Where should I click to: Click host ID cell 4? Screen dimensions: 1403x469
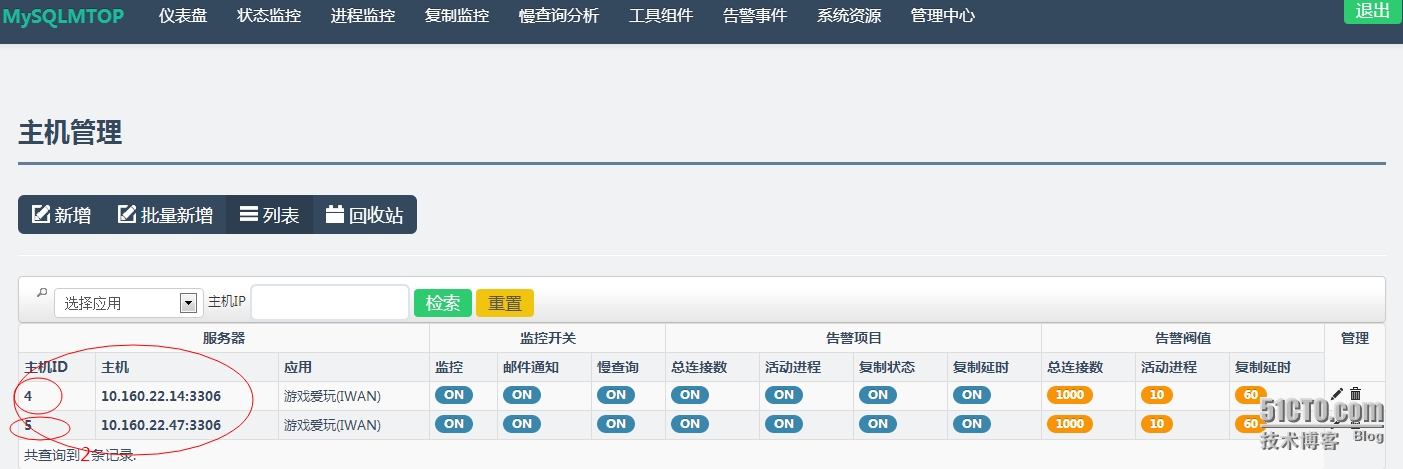(x=57, y=396)
